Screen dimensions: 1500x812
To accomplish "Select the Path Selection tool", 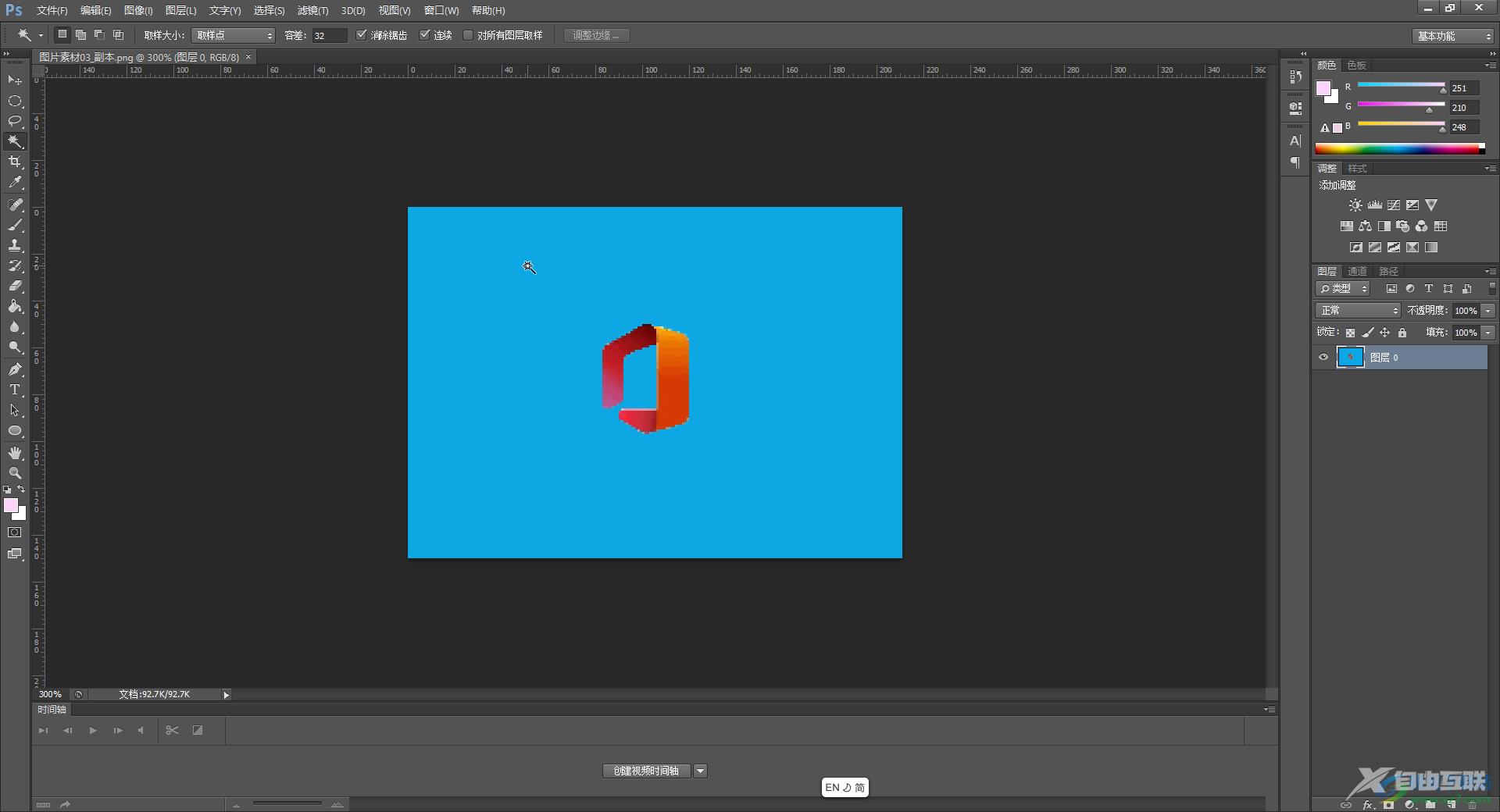I will pyautogui.click(x=14, y=410).
